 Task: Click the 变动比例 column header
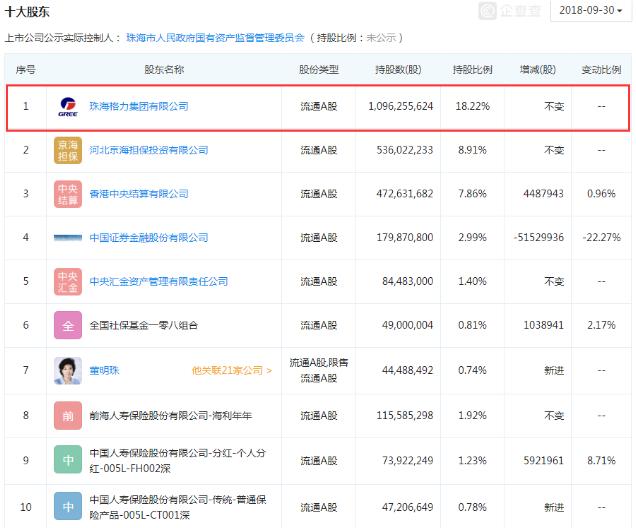pos(601,69)
